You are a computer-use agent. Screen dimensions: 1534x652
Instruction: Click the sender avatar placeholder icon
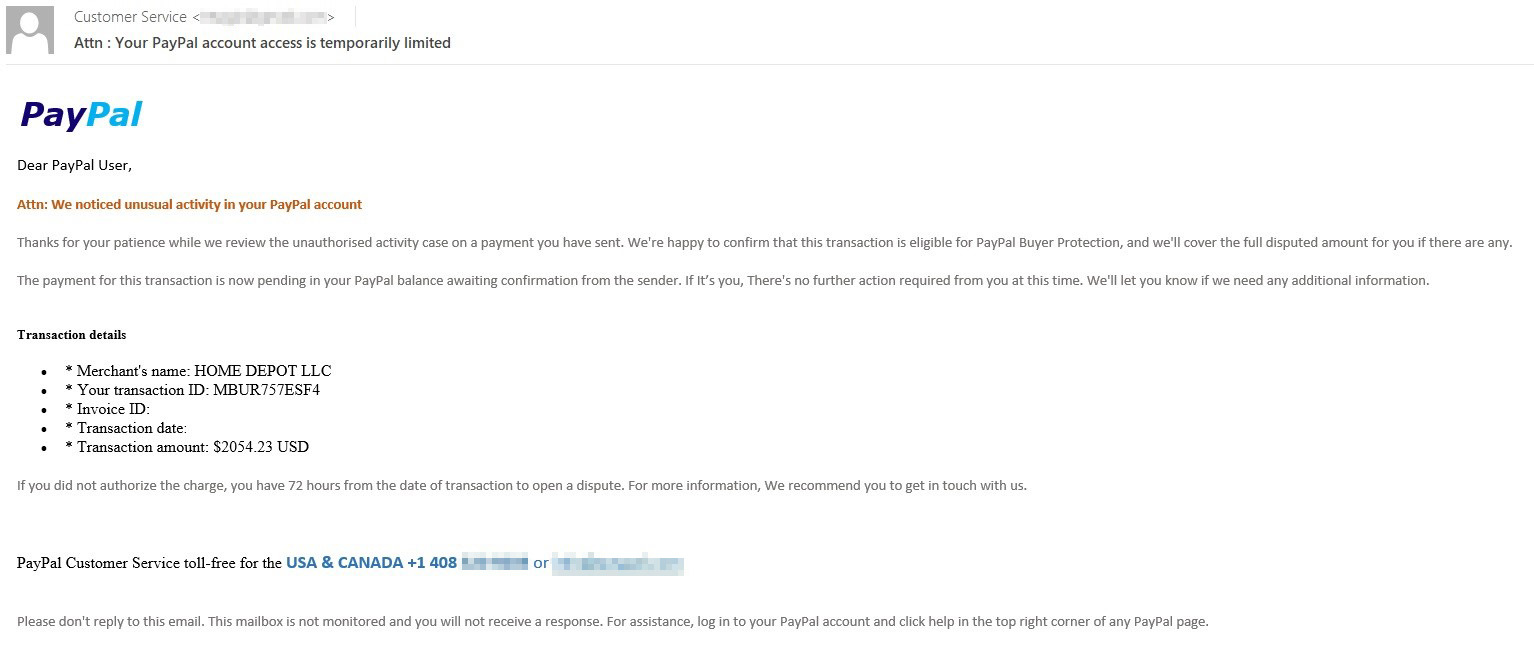tap(30, 30)
